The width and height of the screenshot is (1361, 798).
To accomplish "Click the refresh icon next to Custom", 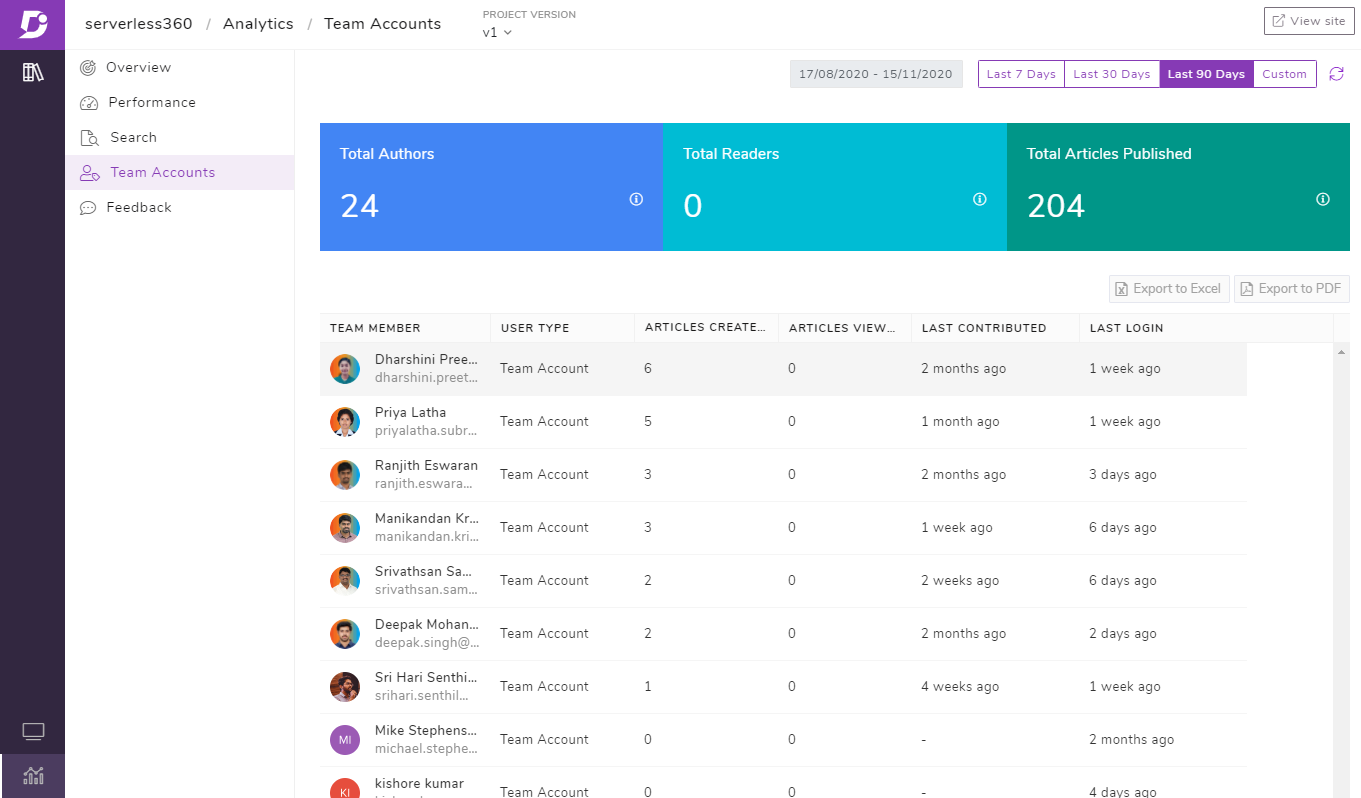I will click(x=1336, y=74).
